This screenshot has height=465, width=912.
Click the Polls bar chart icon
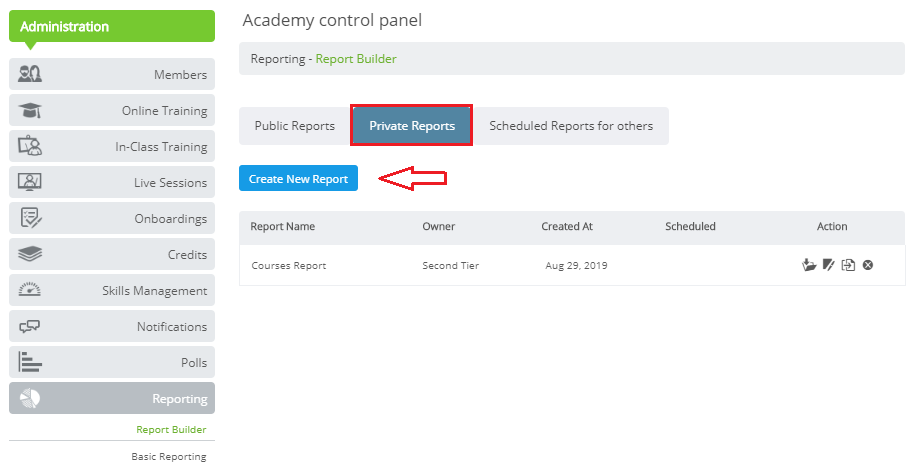[30, 362]
